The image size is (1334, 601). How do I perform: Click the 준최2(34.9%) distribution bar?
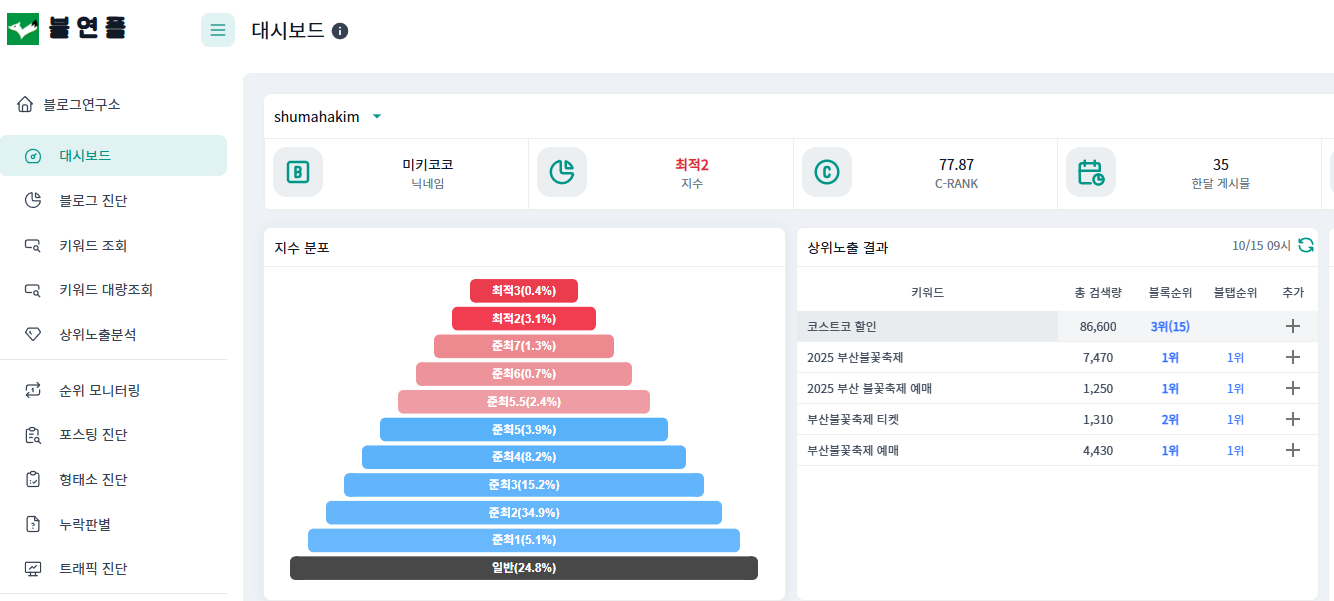pos(524,512)
